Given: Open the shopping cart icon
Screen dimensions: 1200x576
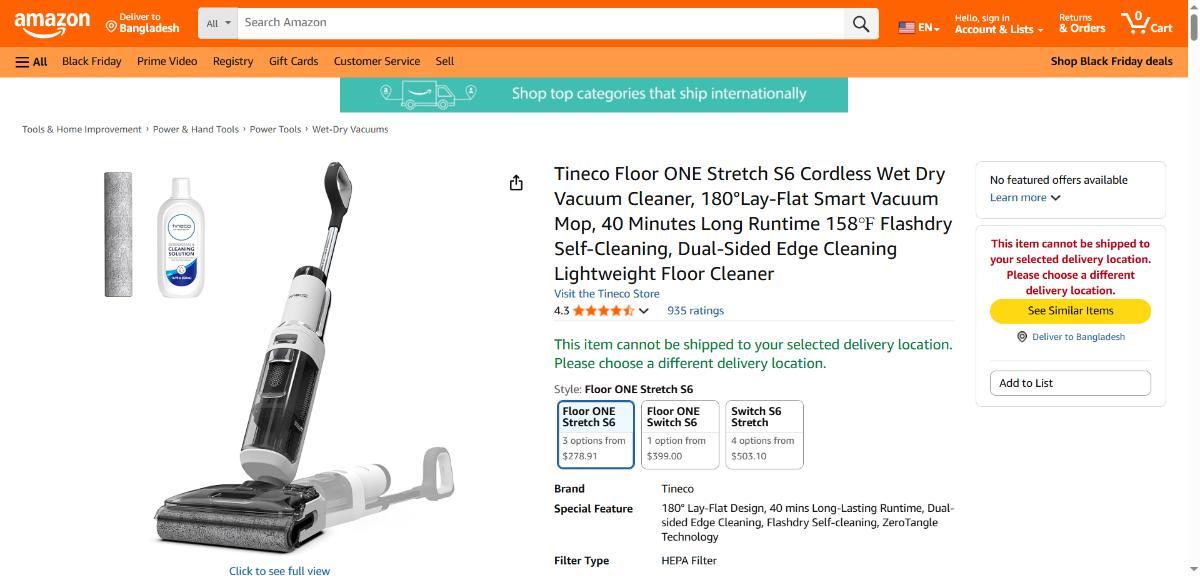Looking at the screenshot, I should tap(1146, 23).
